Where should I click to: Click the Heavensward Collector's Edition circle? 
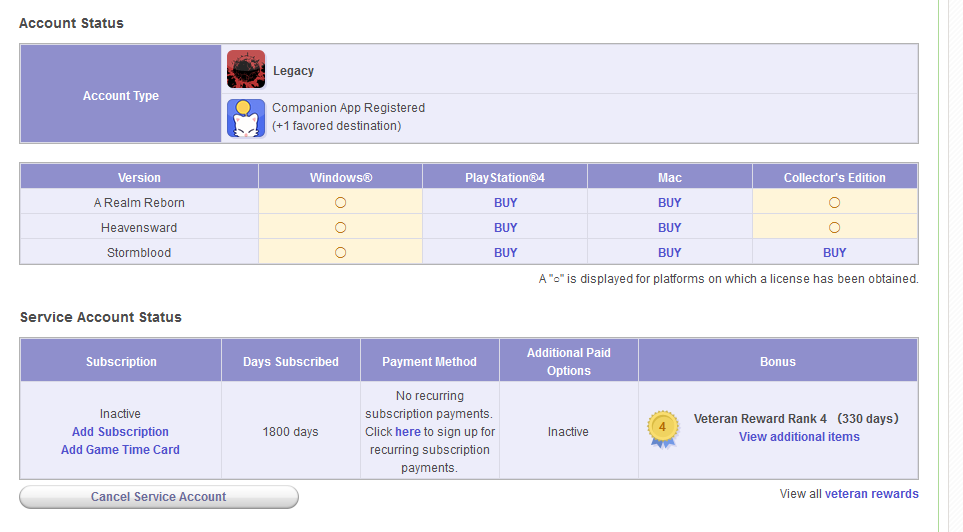click(834, 228)
